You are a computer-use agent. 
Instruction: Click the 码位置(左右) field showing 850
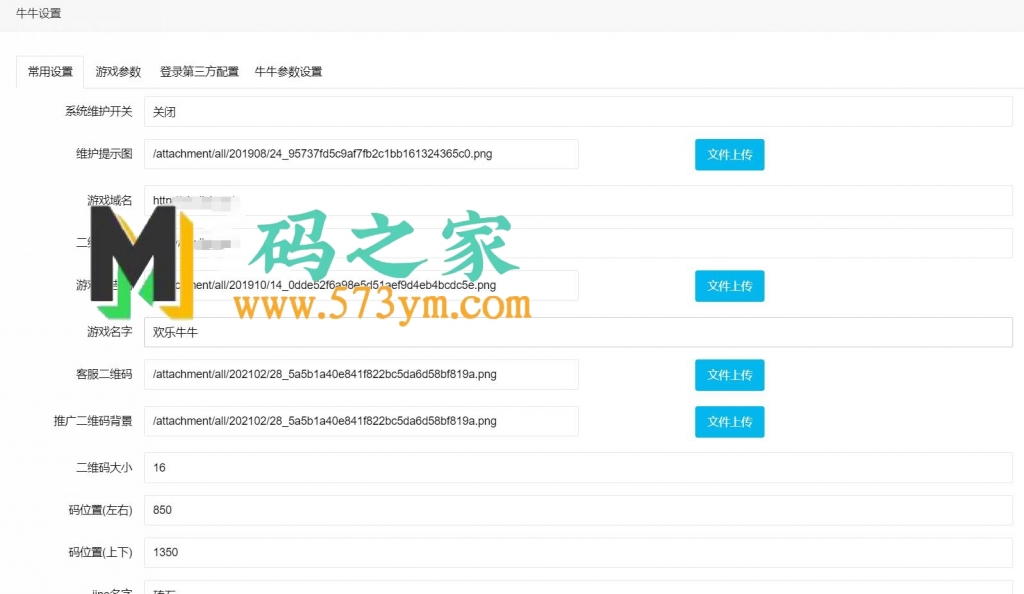click(578, 510)
